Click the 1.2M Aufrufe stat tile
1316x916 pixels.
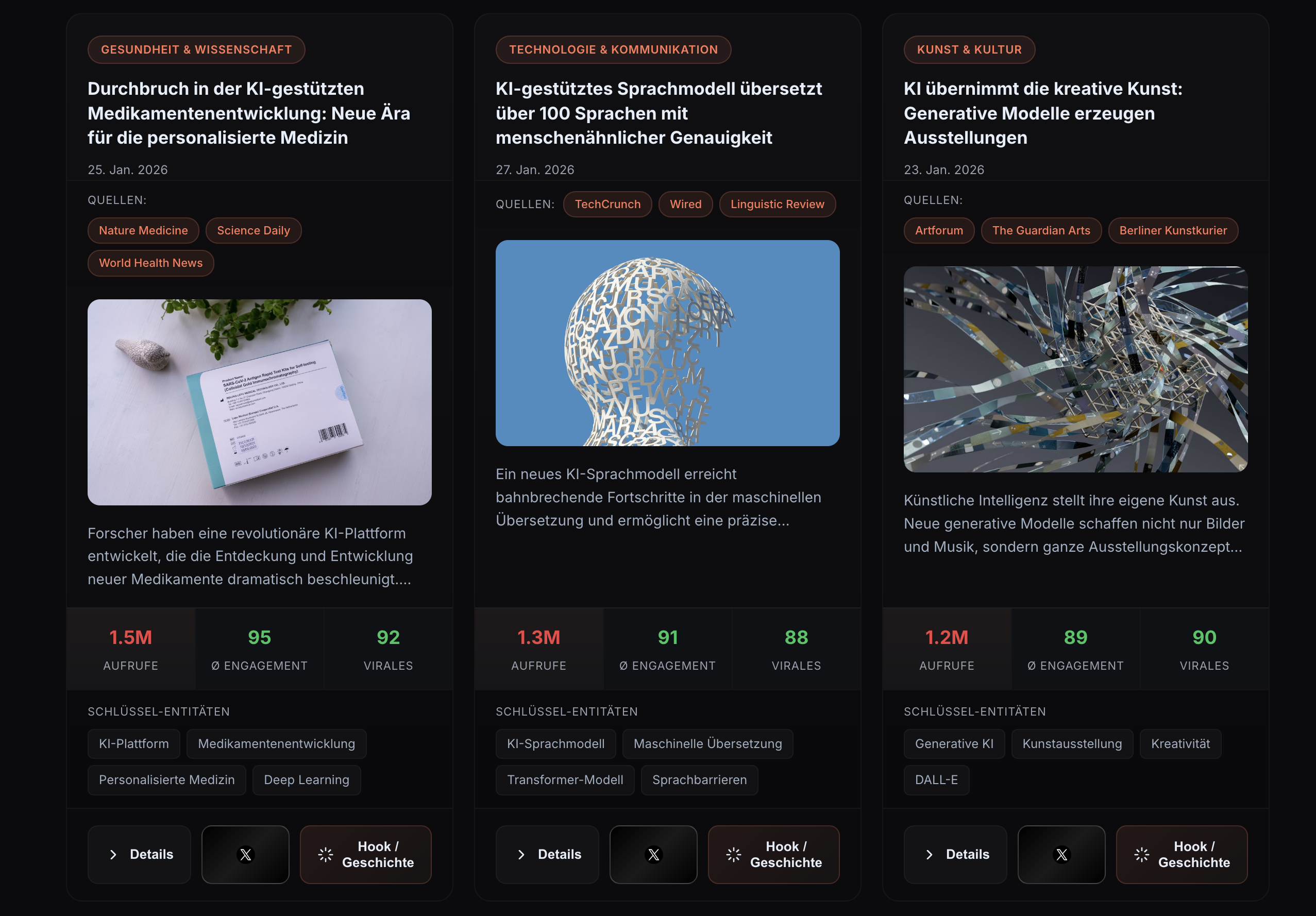click(947, 649)
